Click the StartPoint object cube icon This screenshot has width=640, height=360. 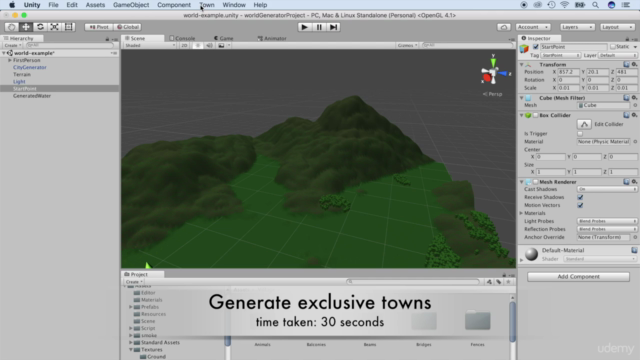[x=524, y=49]
